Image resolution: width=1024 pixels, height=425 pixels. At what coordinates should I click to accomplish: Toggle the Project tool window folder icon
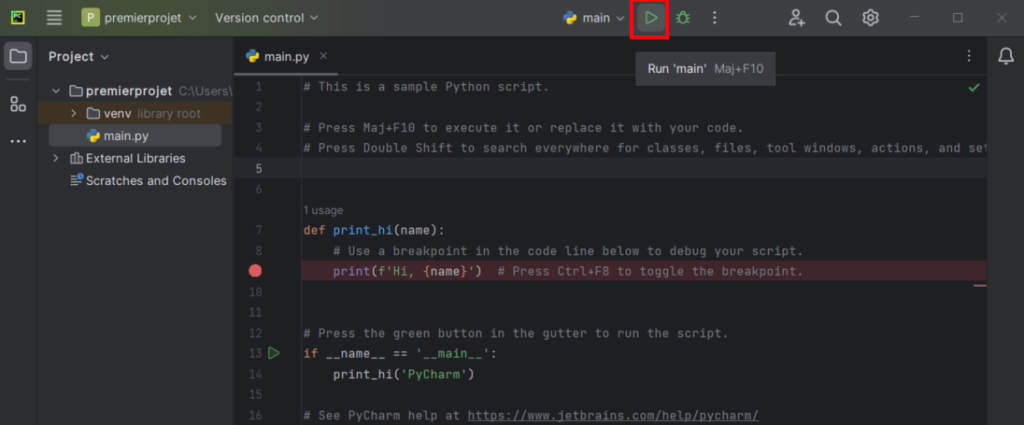pos(18,57)
